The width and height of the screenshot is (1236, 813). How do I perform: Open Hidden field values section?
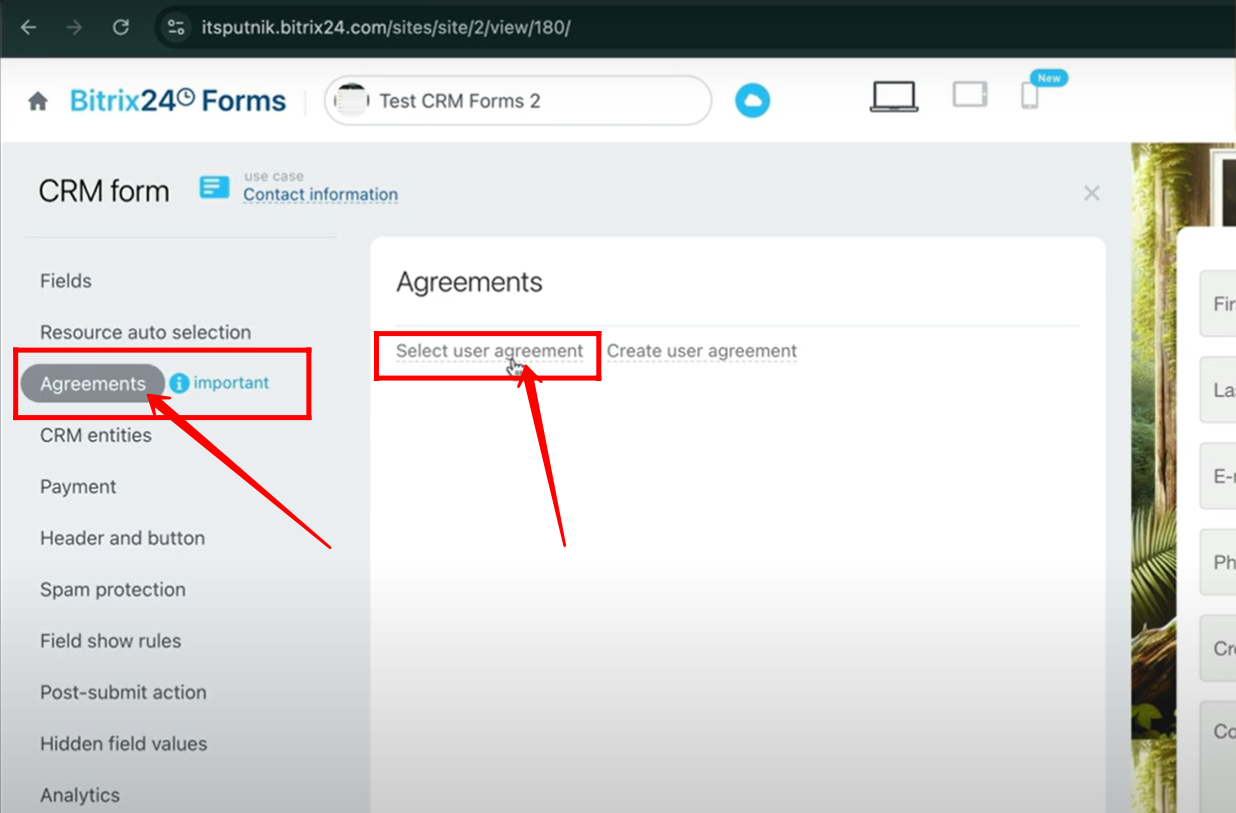[124, 744]
